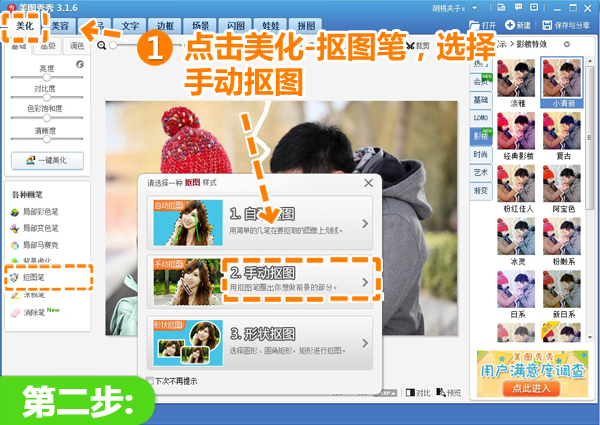Screen dimensions: 600x425
Task: Apply the 经典影楼 effect thumbnail
Action: (516, 130)
